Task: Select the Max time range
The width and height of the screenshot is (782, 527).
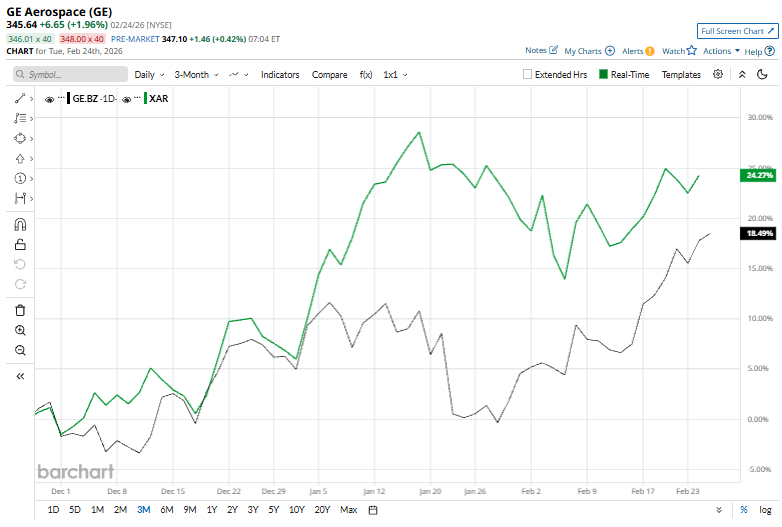Action: tap(349, 510)
